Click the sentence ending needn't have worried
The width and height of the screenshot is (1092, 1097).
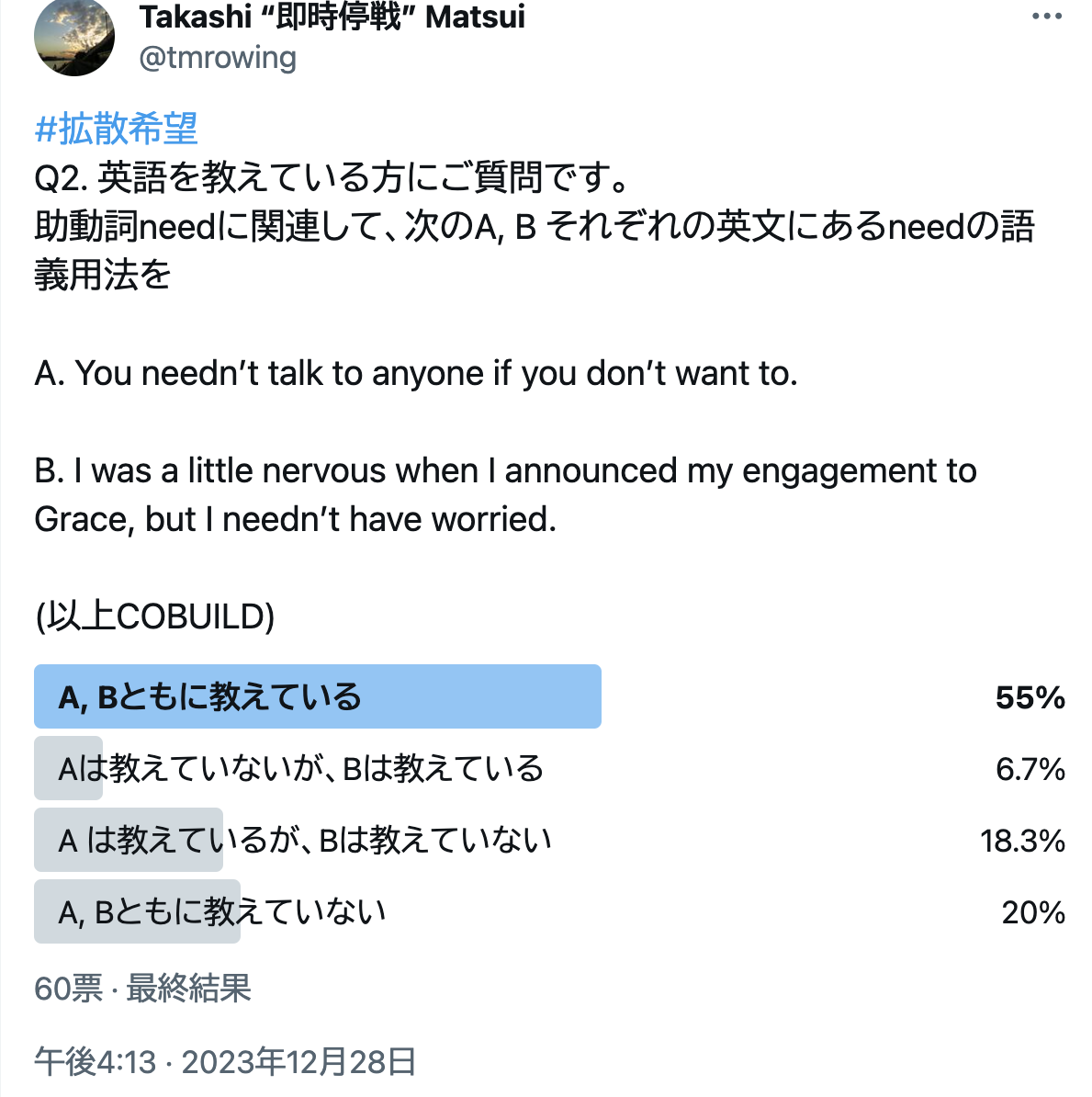point(505,494)
